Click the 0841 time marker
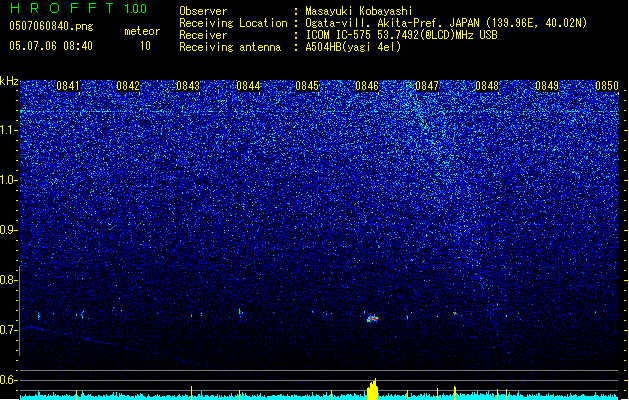The width and height of the screenshot is (629, 400). pos(68,86)
